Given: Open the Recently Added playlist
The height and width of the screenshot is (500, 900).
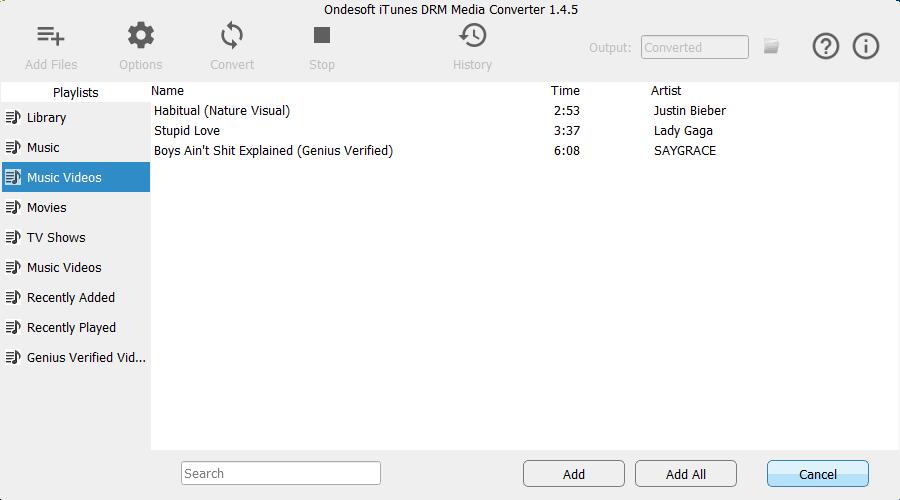Looking at the screenshot, I should (75, 297).
